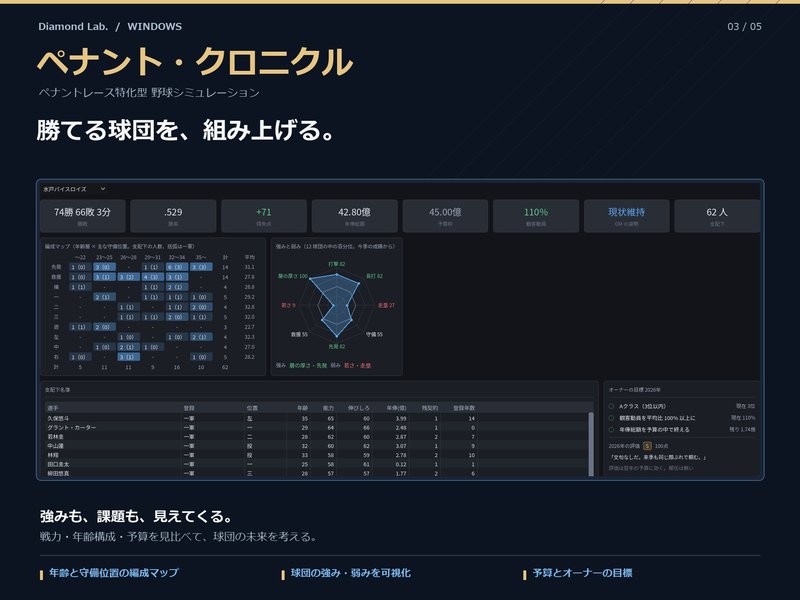Select the グラント・カーター roster row

point(316,428)
